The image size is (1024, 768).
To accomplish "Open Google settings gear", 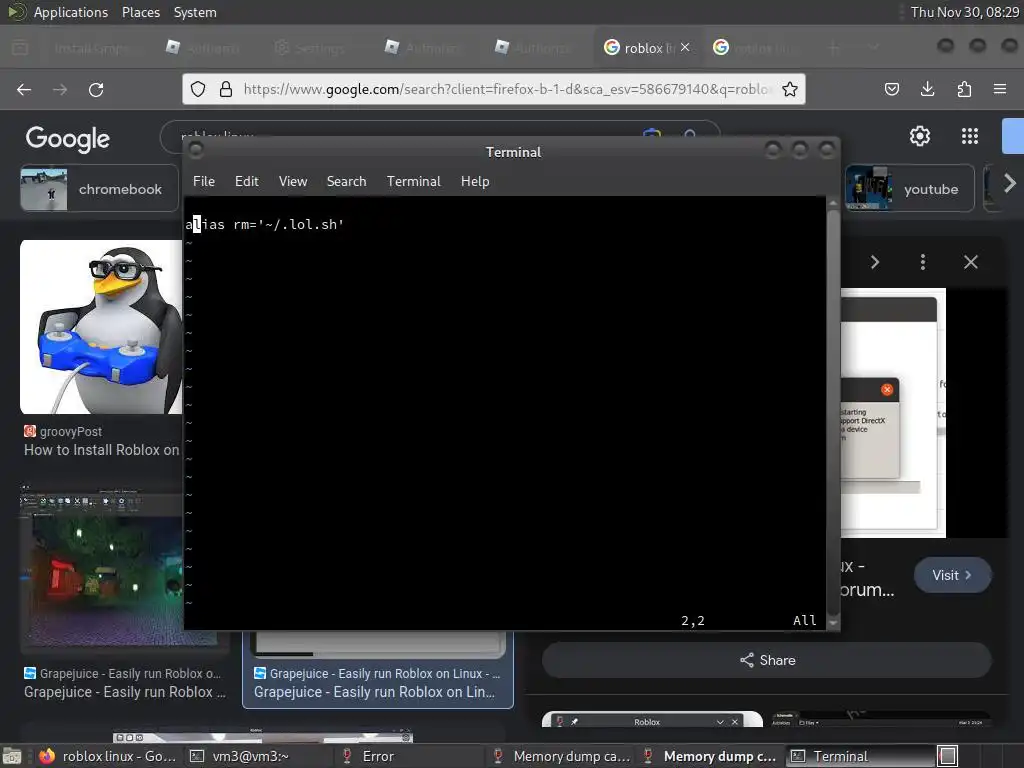I will click(x=920, y=136).
